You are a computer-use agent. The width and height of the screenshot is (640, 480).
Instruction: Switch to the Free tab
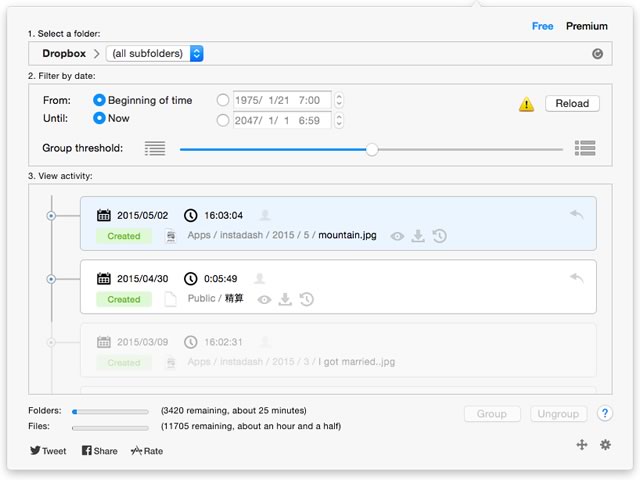click(542, 26)
